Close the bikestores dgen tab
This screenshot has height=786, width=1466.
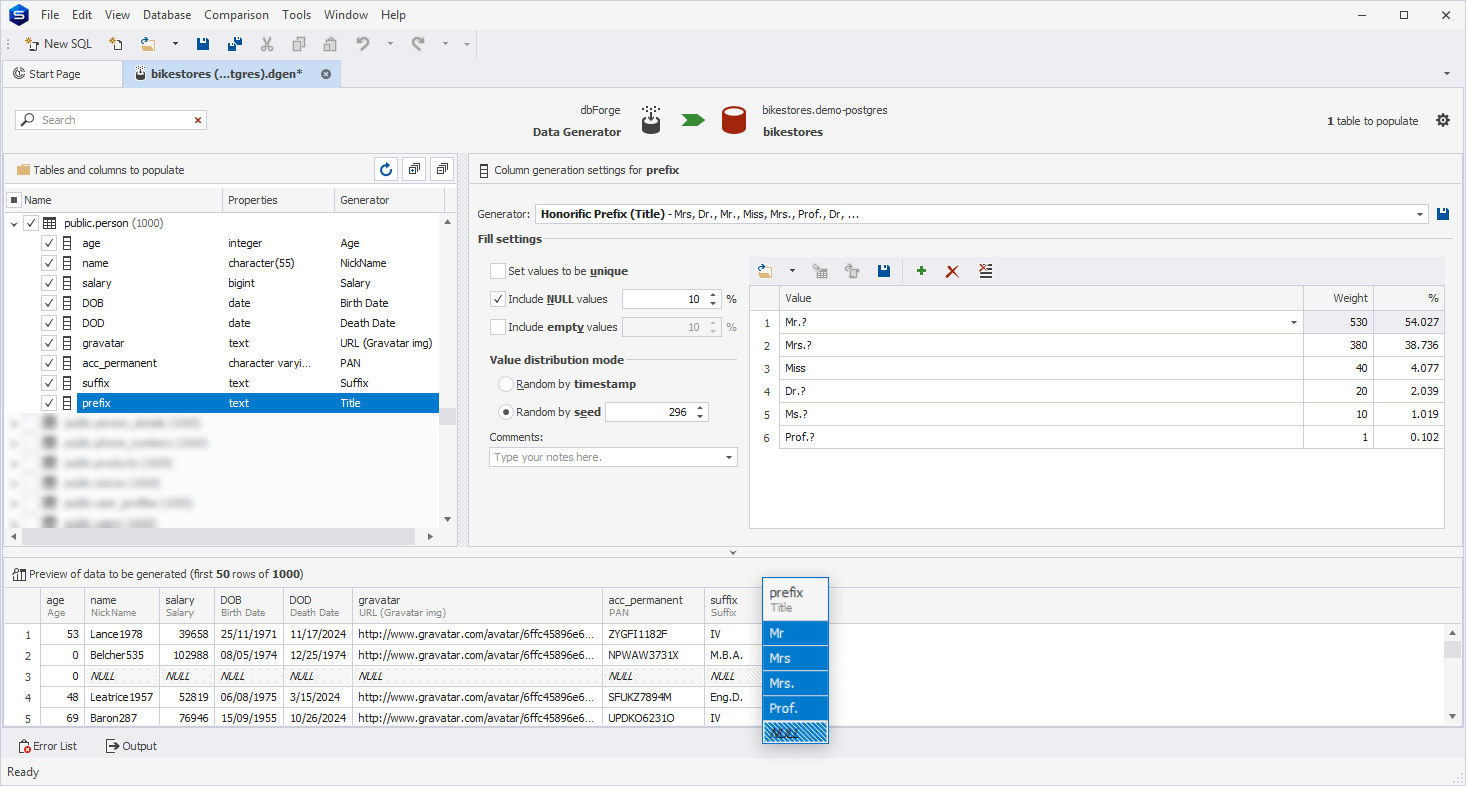(x=326, y=74)
